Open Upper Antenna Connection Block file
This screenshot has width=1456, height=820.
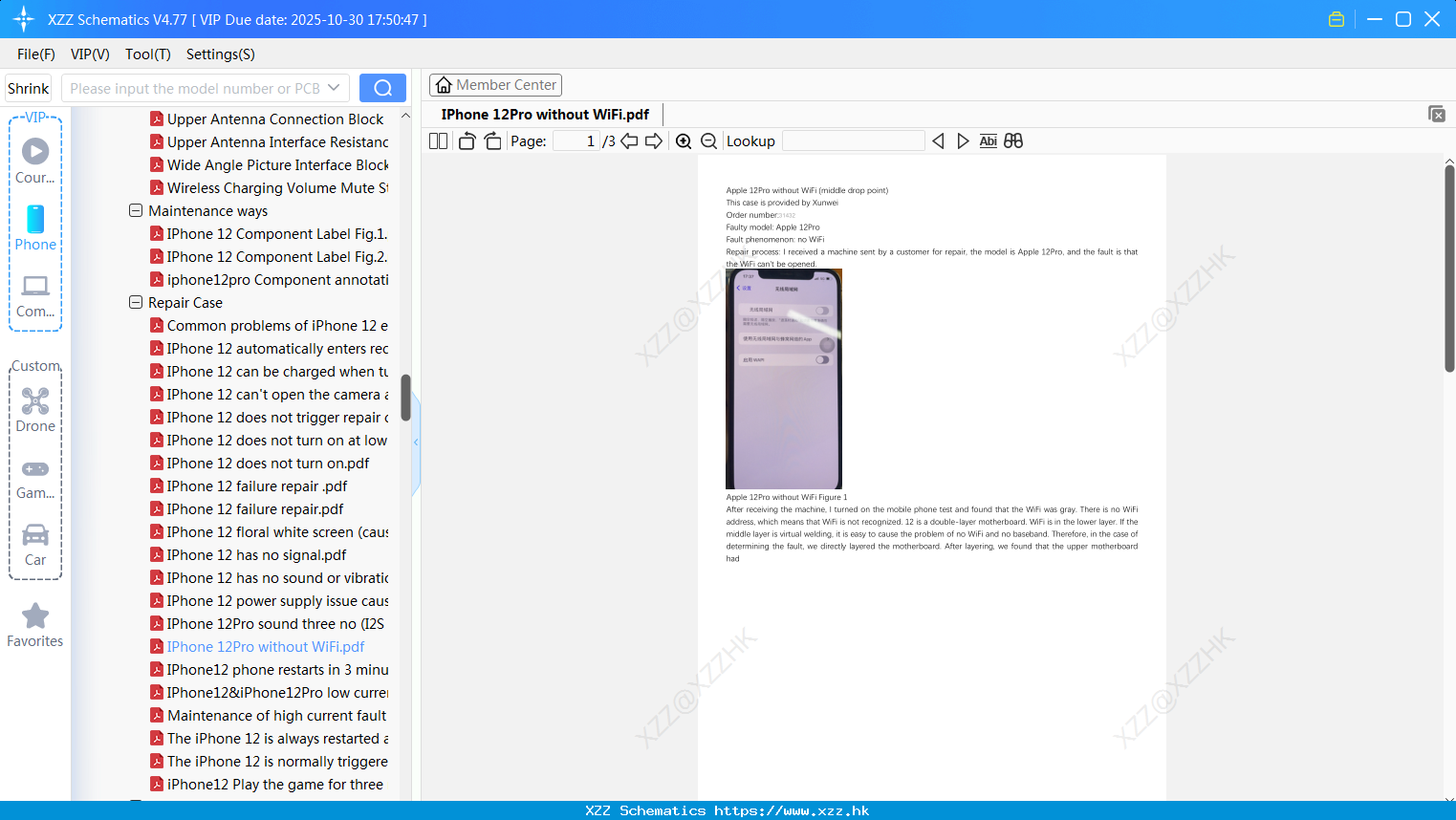pyautogui.click(x=268, y=119)
